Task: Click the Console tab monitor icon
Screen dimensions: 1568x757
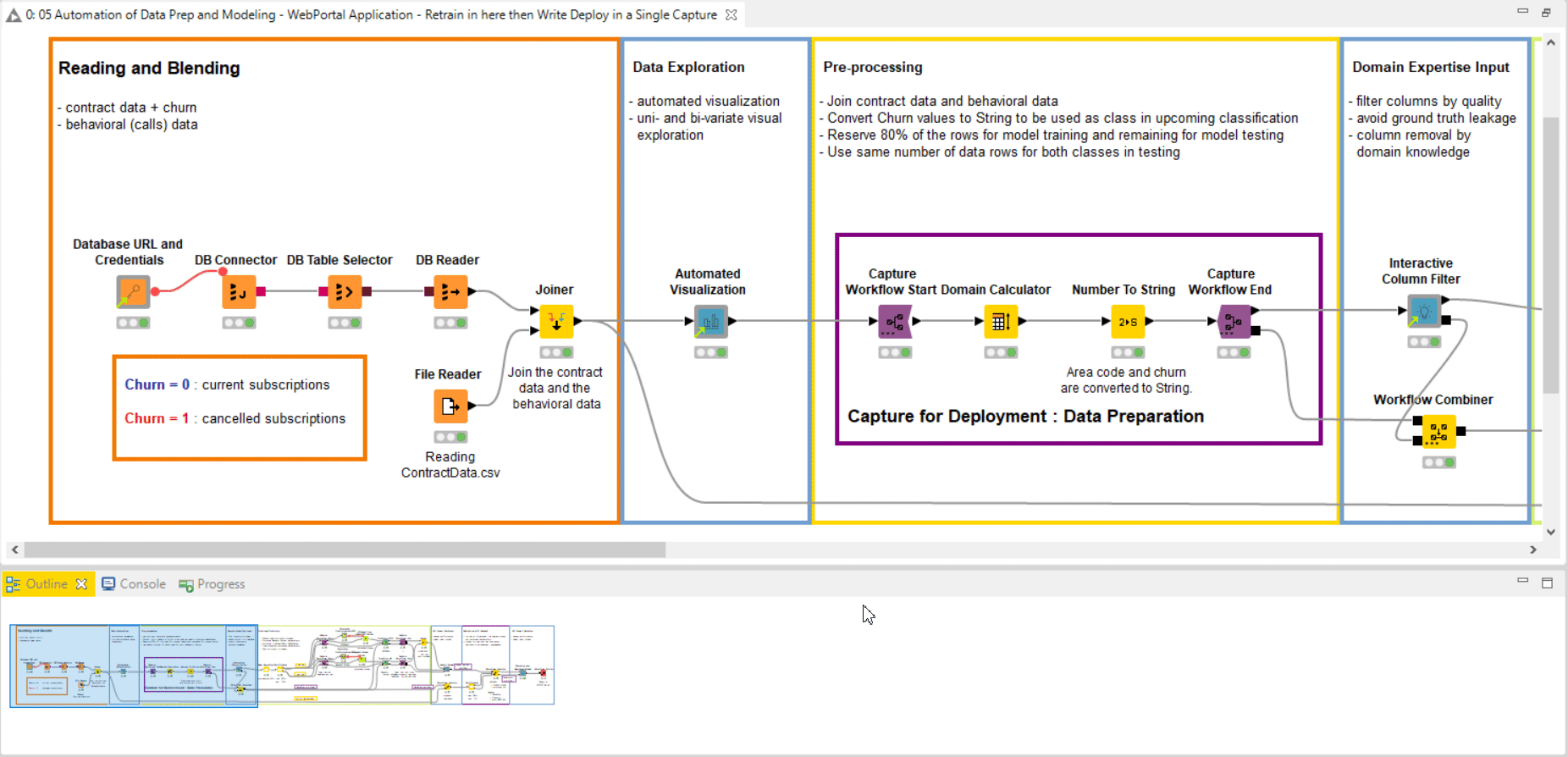Action: 108,584
